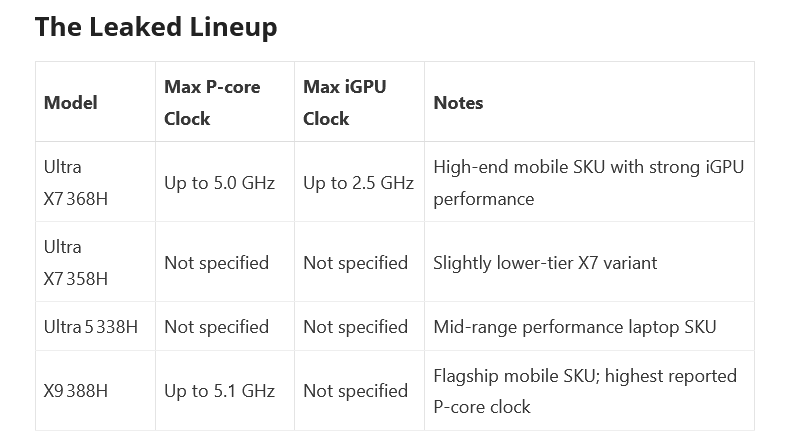Click the Max P-core Clock column header
The width and height of the screenshot is (797, 446).
(212, 103)
